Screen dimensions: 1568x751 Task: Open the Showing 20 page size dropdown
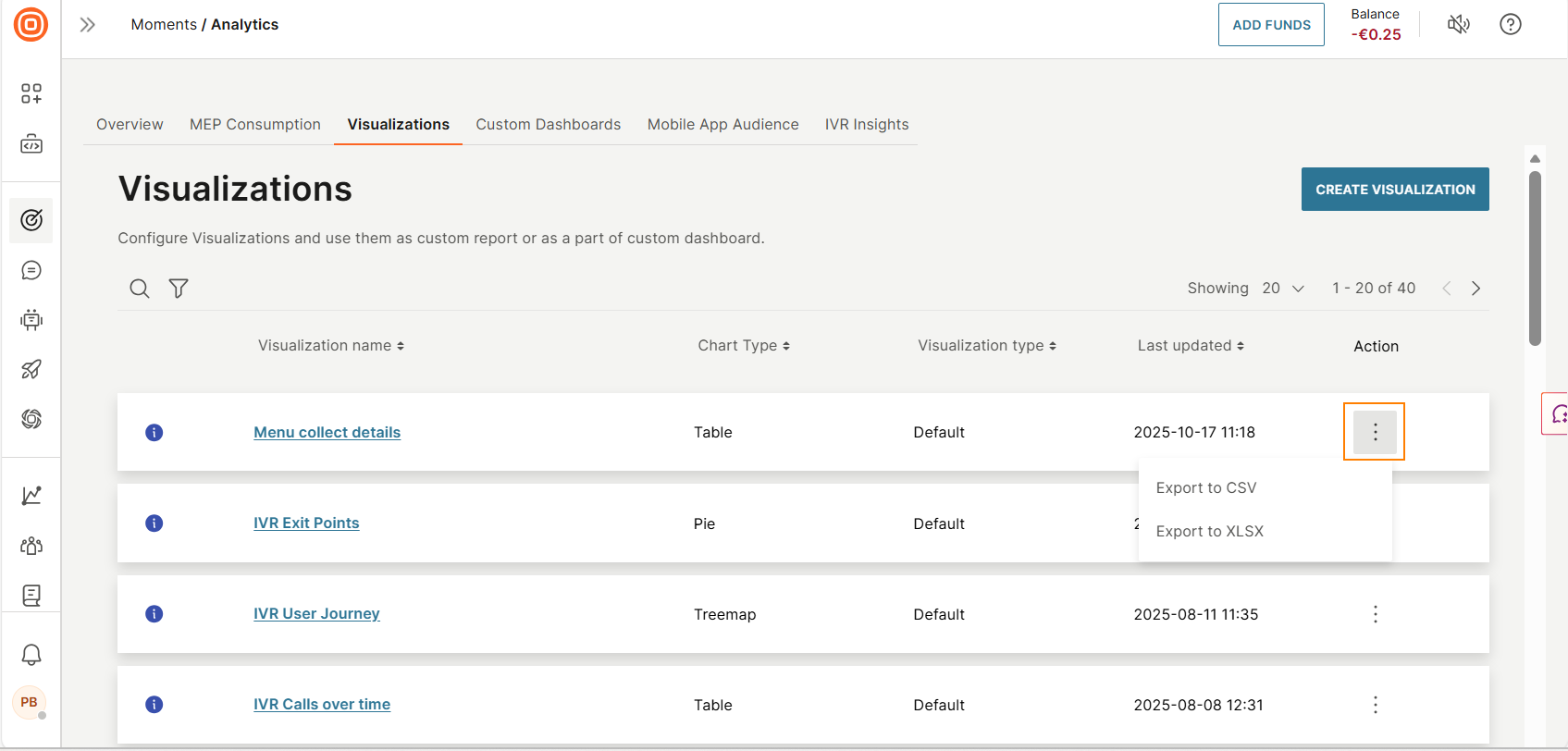click(1283, 289)
